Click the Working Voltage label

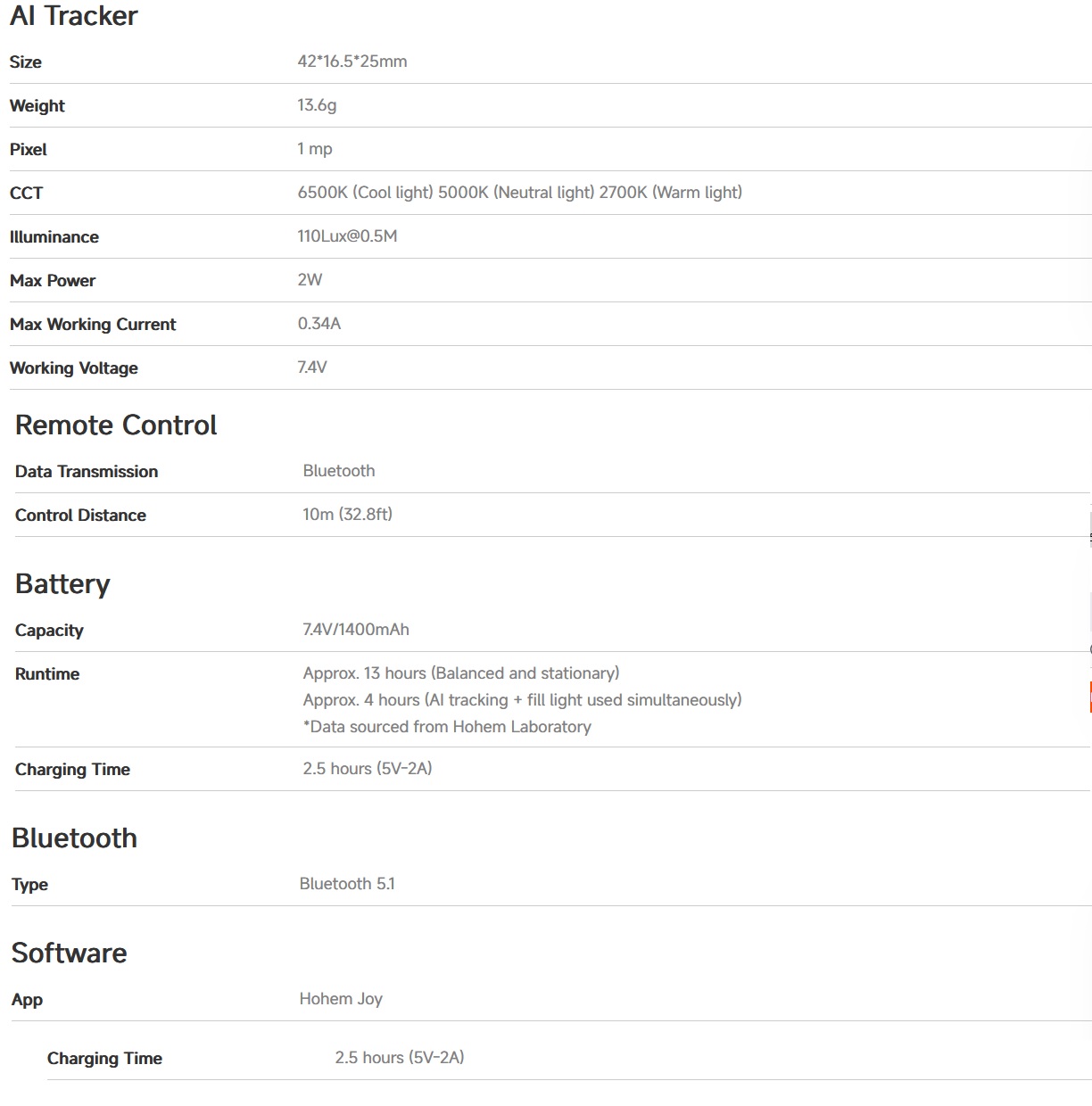click(x=74, y=368)
